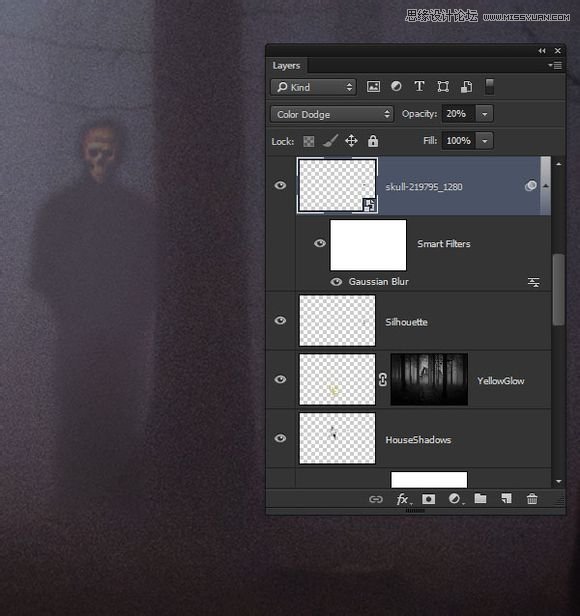
Task: Filter for adjustment layers icon
Action: coord(396,86)
